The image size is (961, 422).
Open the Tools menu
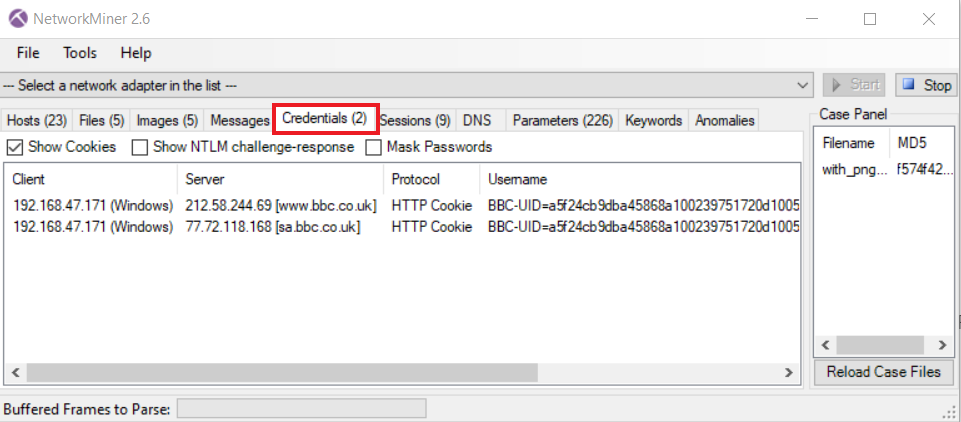tap(80, 53)
